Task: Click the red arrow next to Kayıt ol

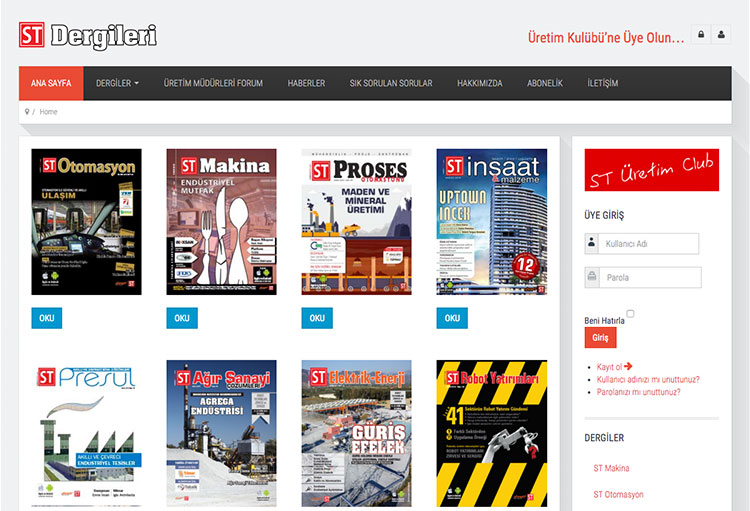Action: pos(628,367)
